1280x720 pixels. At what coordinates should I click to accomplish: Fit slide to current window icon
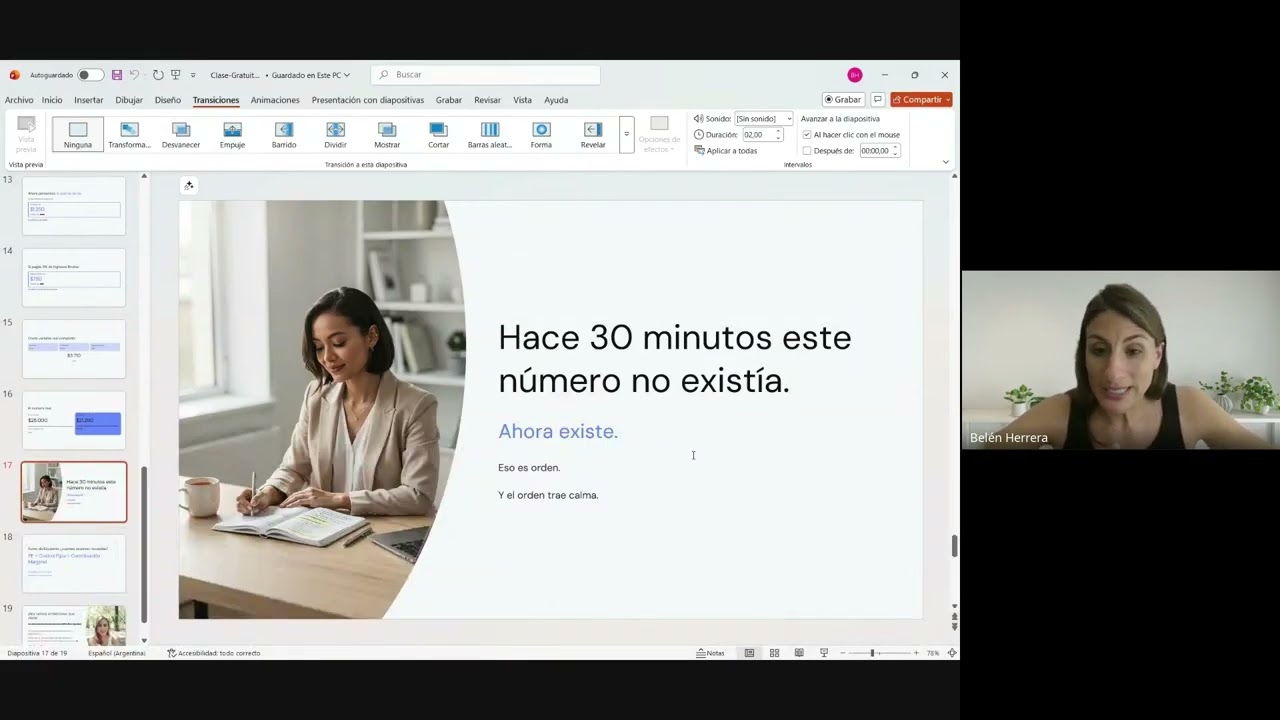pyautogui.click(x=952, y=653)
